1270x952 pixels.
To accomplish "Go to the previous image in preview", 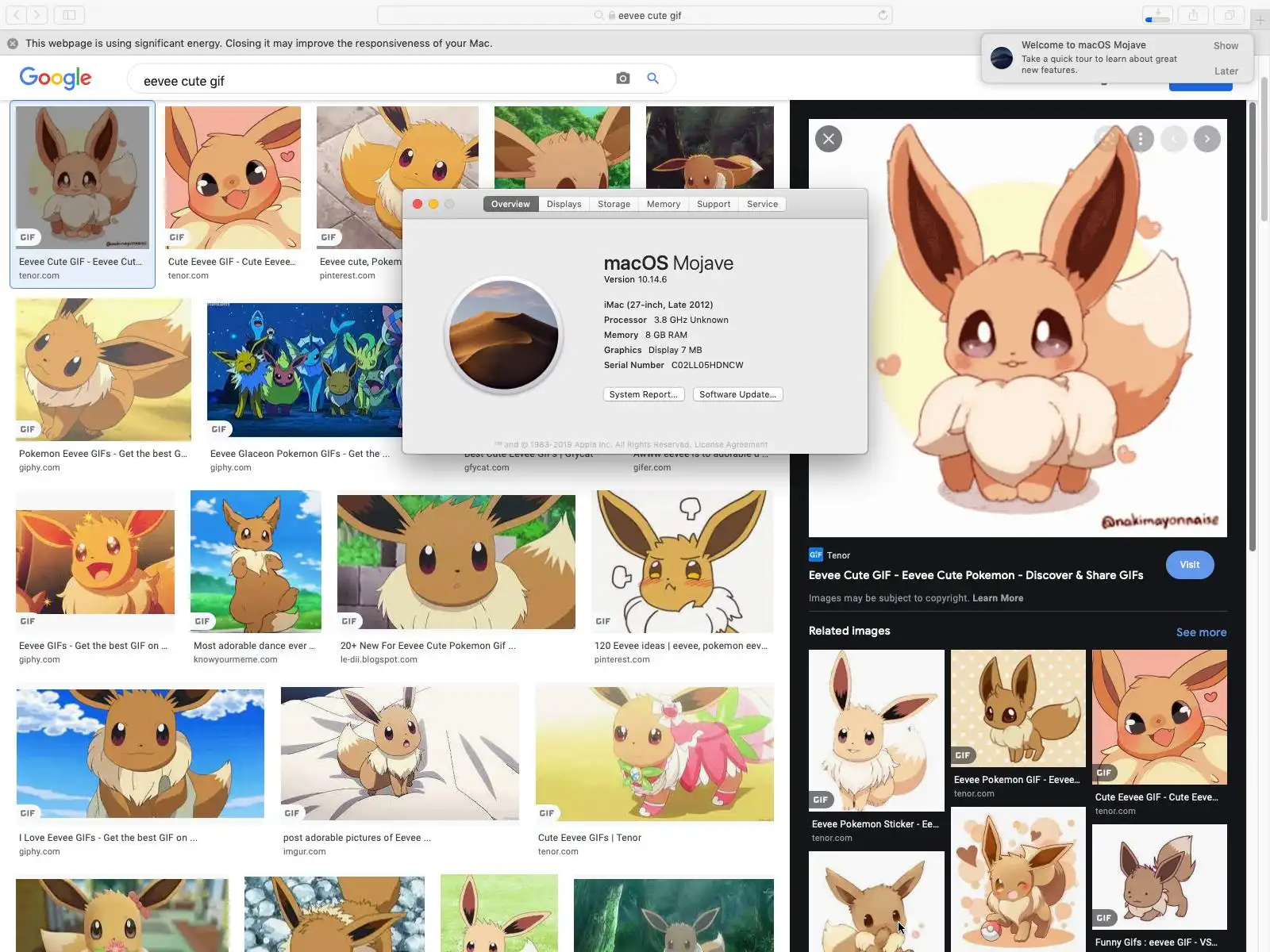I will (1174, 139).
